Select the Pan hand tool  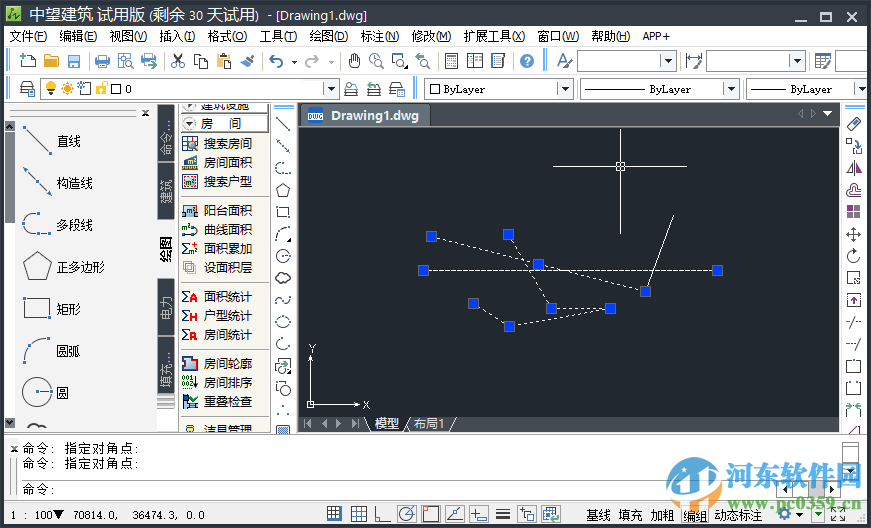(x=354, y=61)
